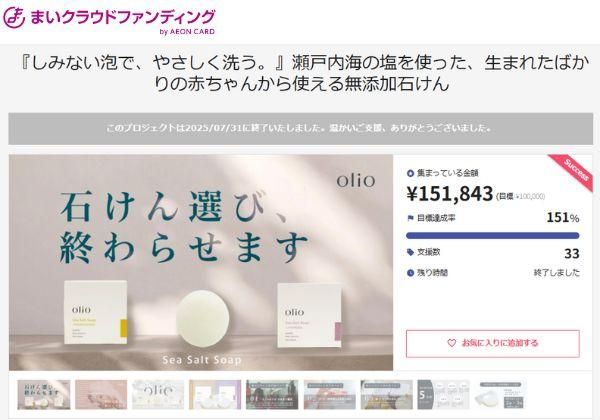Click the heart icon in favorites button
Screen dimensions: 600x420
click(x=452, y=343)
